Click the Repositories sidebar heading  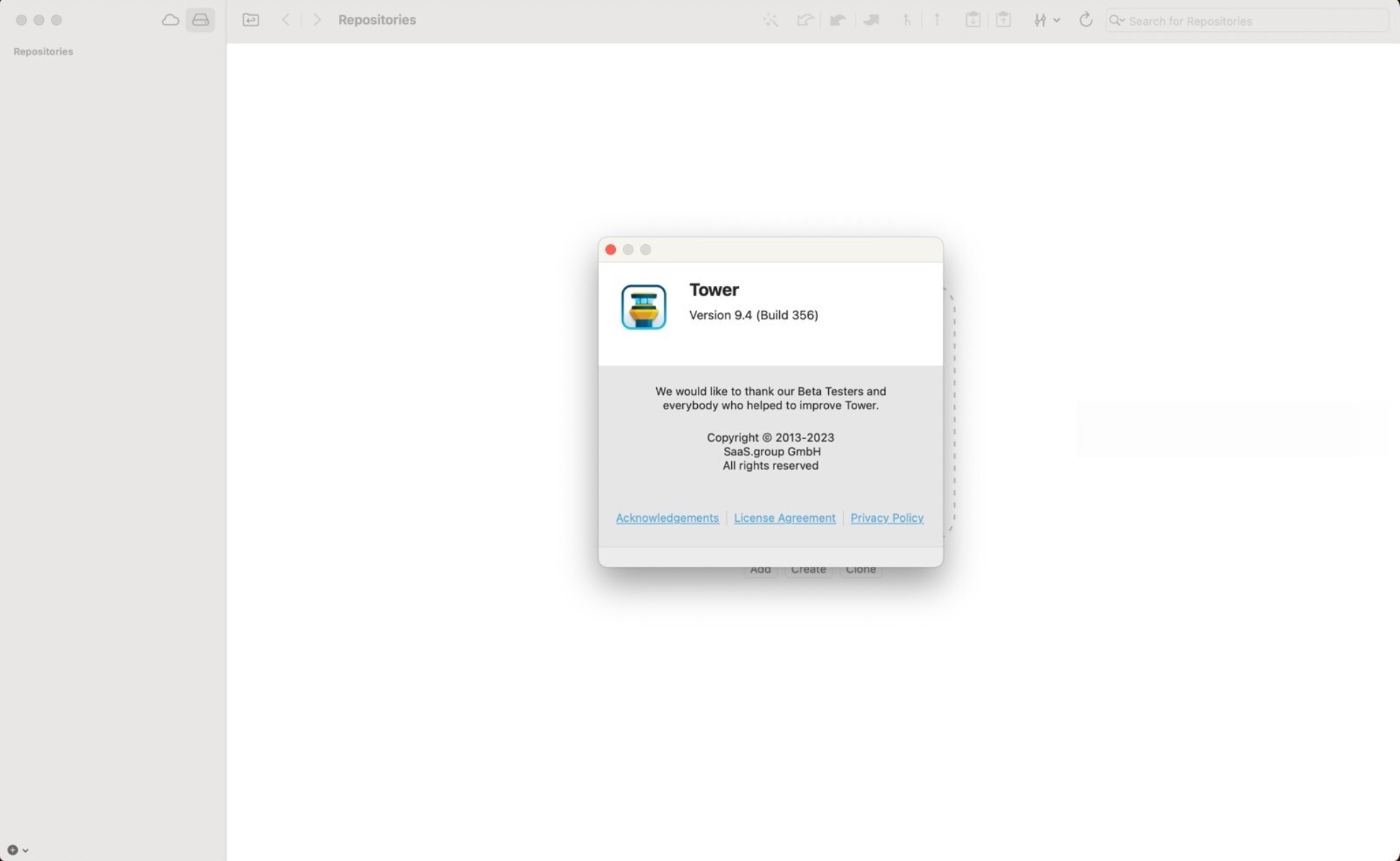click(43, 52)
